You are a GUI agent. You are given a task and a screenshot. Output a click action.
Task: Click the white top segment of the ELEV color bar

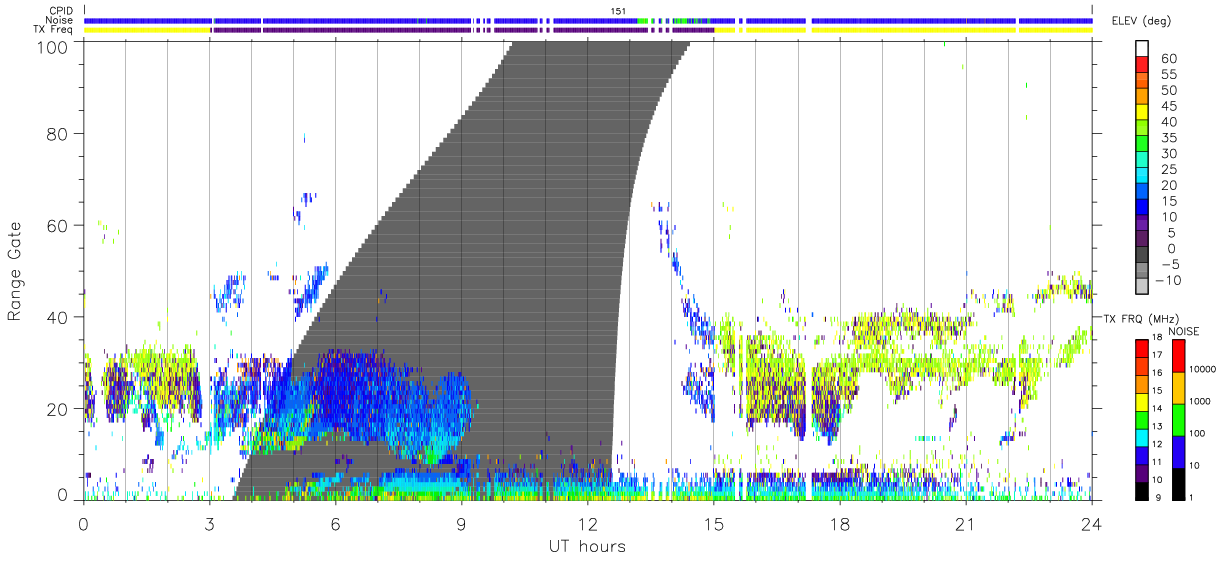pyautogui.click(x=1142, y=50)
